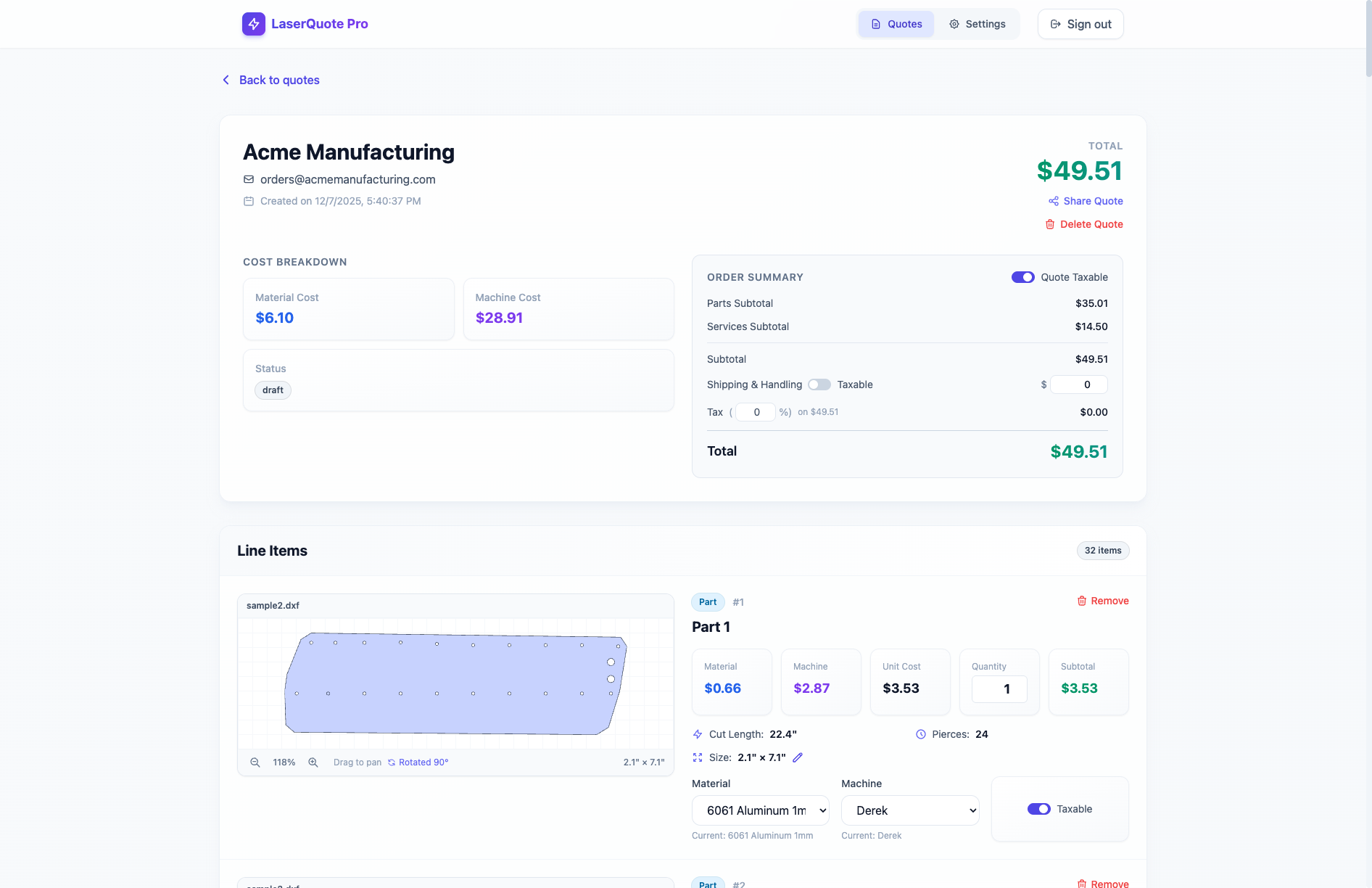Click the zoom out magnifier icon
This screenshot has height=888, width=1372.
(x=255, y=762)
